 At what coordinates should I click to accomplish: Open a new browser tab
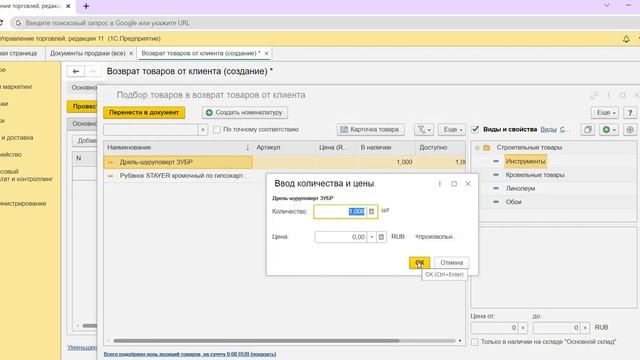tap(86, 6)
